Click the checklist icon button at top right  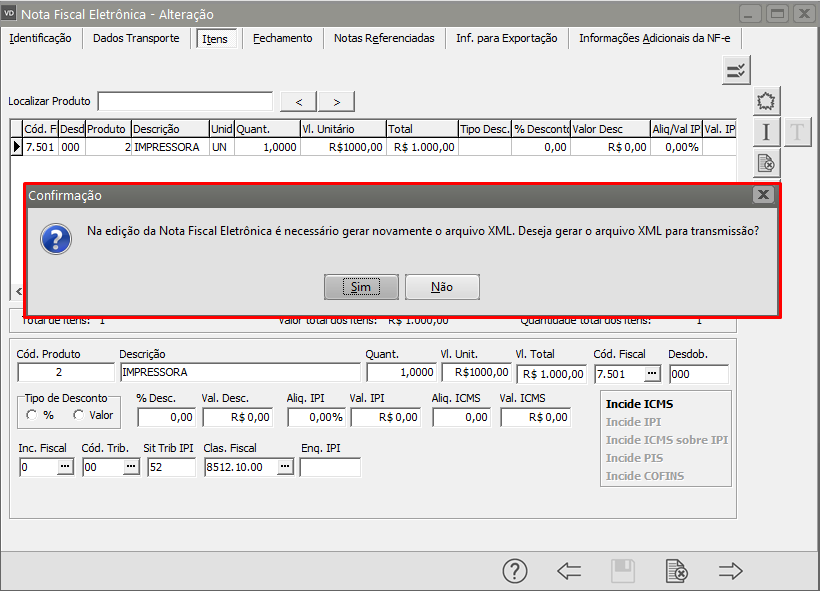point(736,70)
